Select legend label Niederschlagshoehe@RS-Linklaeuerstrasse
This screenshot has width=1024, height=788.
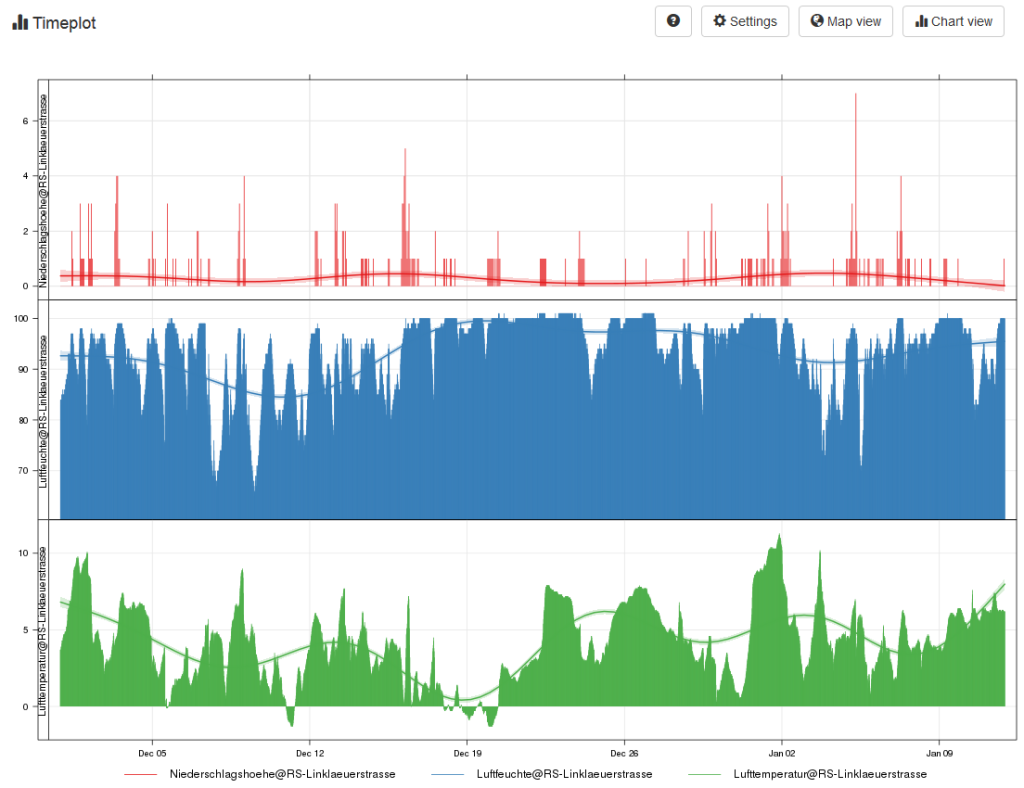coord(282,774)
